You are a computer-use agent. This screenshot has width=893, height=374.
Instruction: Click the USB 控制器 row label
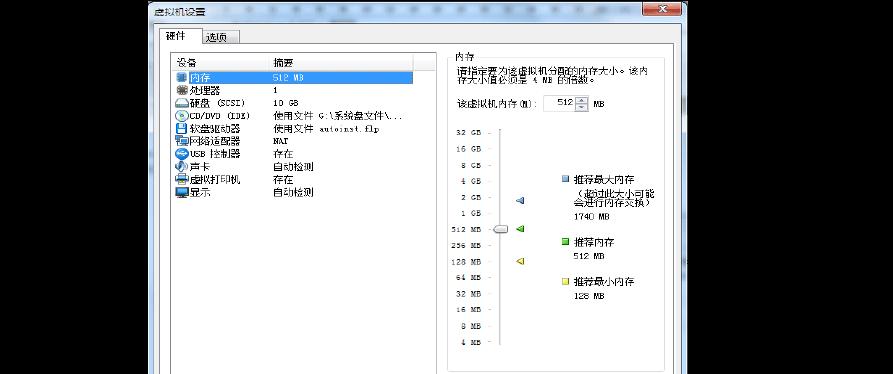[x=215, y=154]
